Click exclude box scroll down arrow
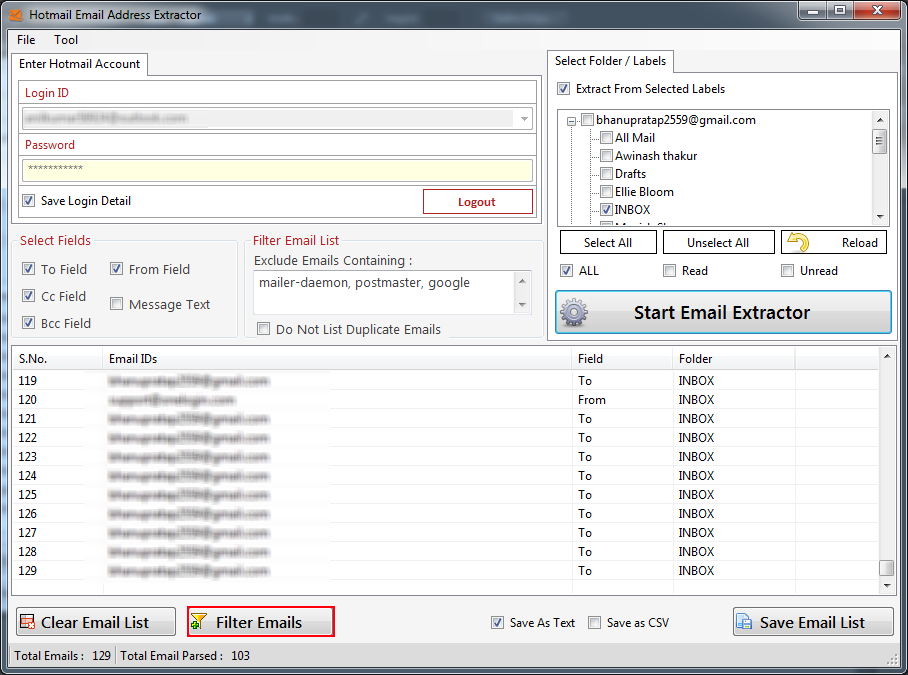This screenshot has height=675, width=908. click(x=522, y=305)
